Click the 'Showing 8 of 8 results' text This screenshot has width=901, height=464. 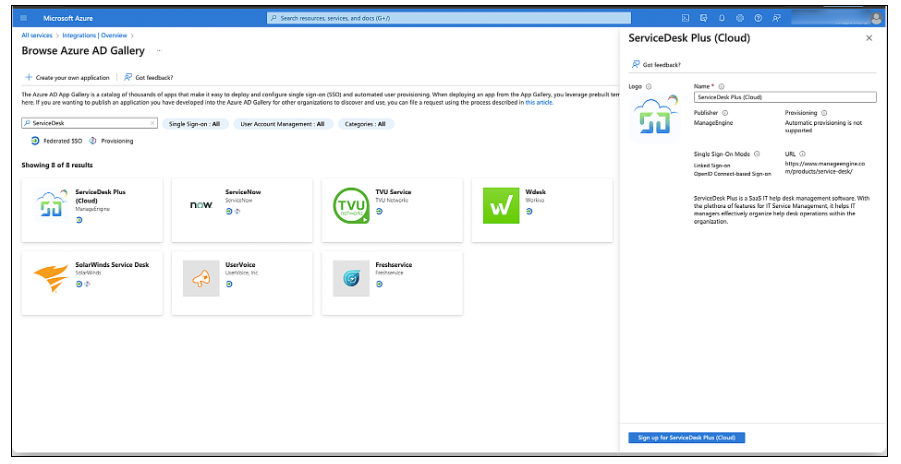pos(57,165)
